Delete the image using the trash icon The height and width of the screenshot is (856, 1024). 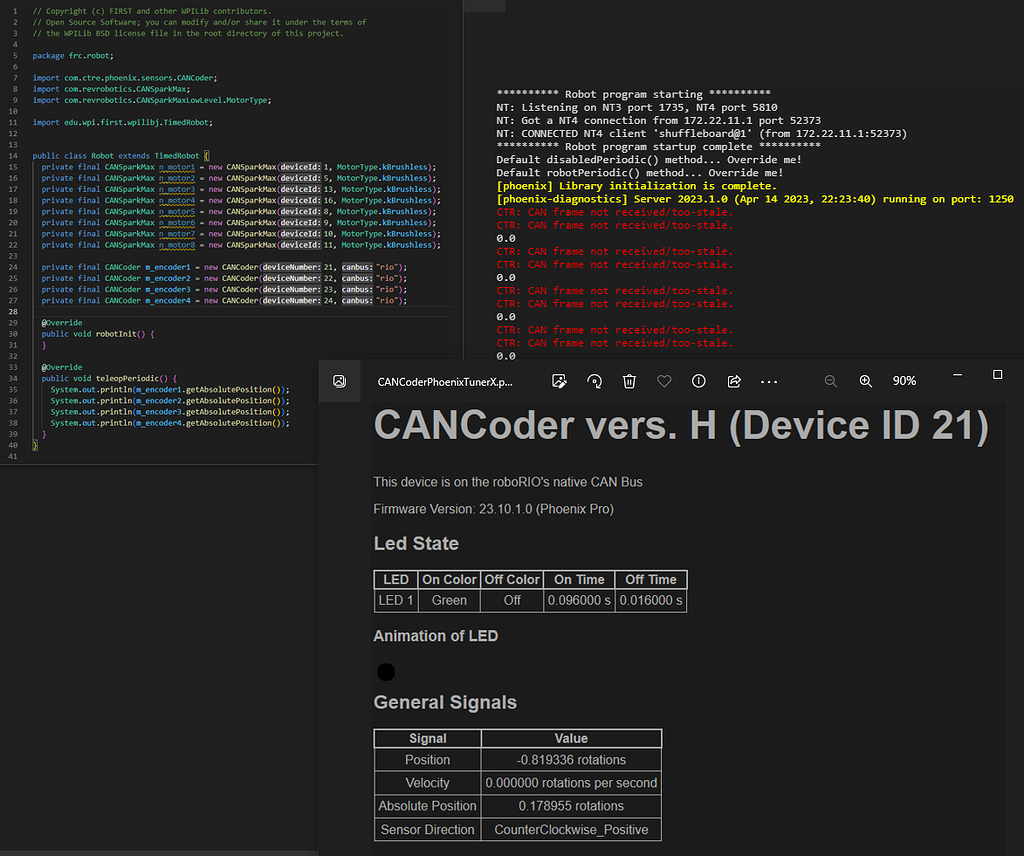(630, 381)
